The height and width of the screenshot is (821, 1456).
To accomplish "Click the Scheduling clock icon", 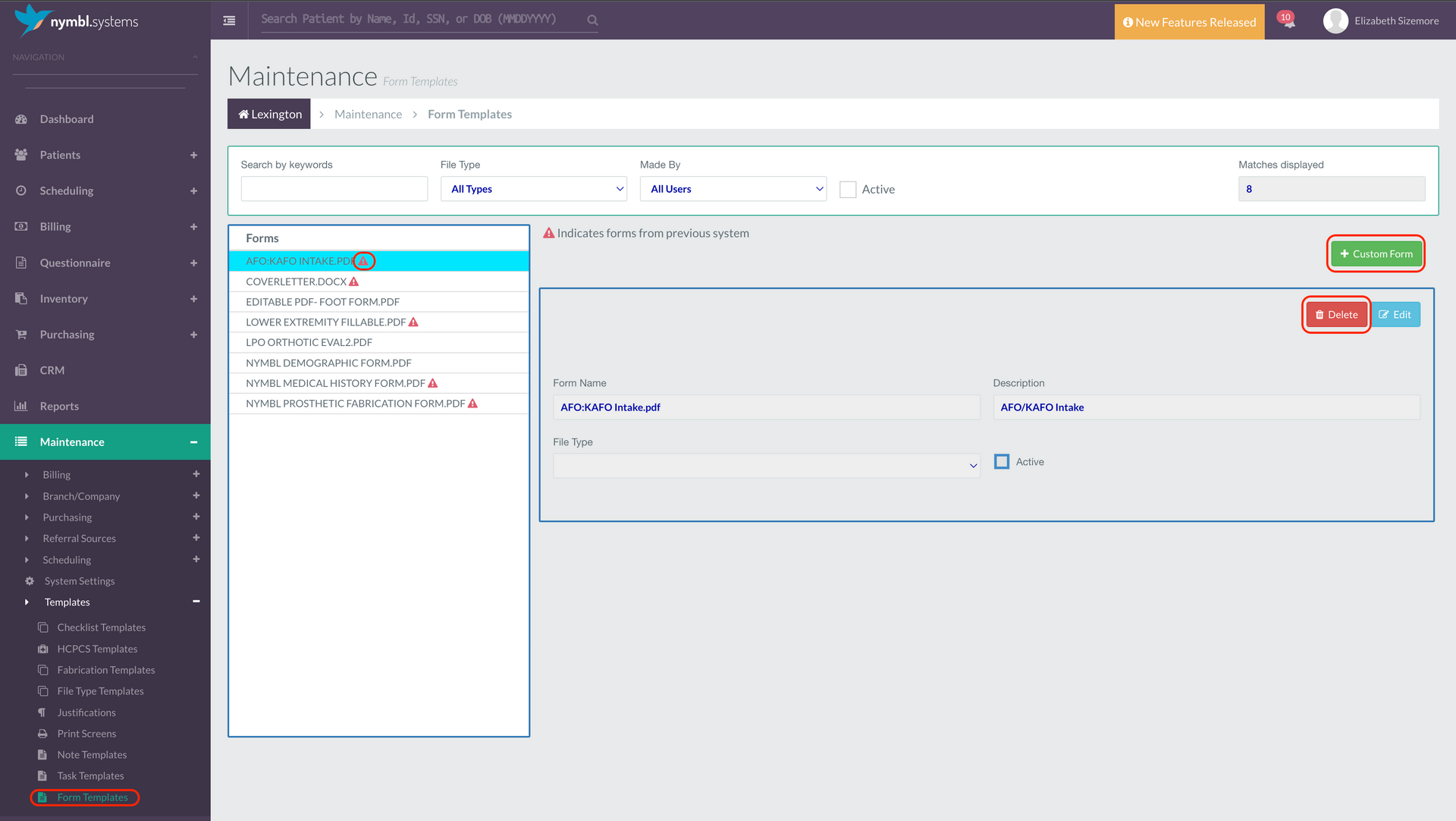I will click(21, 190).
